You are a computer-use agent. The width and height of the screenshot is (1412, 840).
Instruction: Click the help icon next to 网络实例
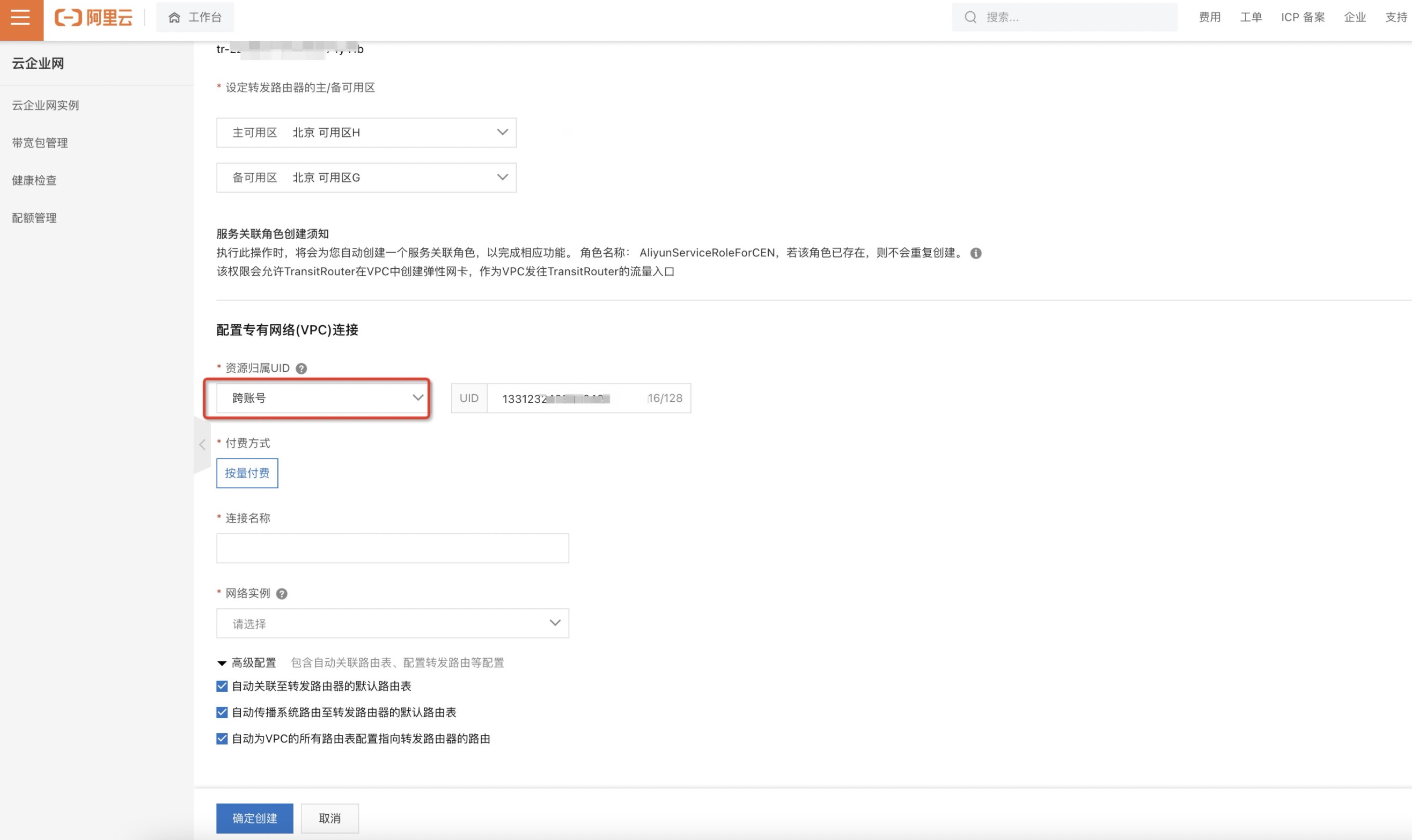pyautogui.click(x=281, y=594)
